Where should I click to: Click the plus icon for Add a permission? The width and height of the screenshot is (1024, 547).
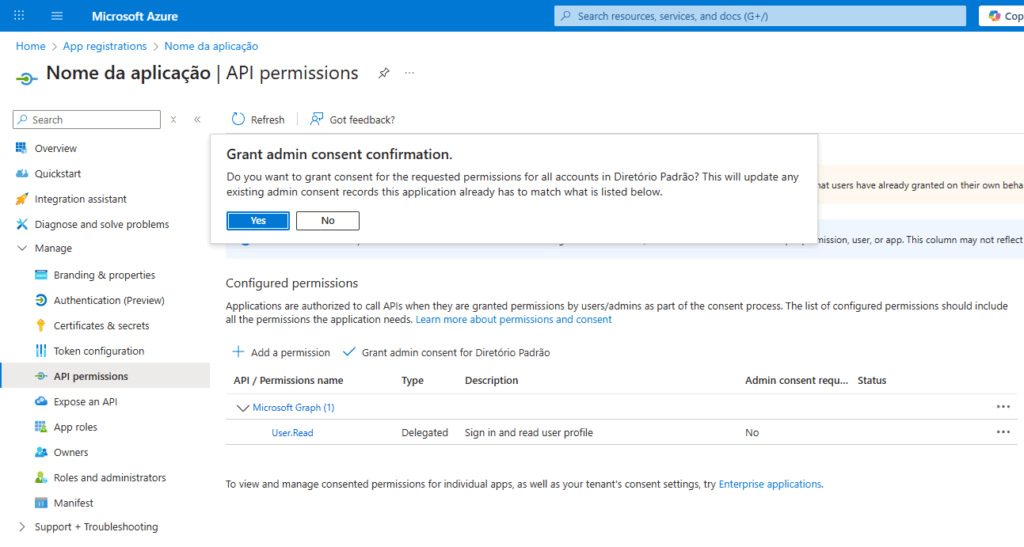(x=238, y=352)
